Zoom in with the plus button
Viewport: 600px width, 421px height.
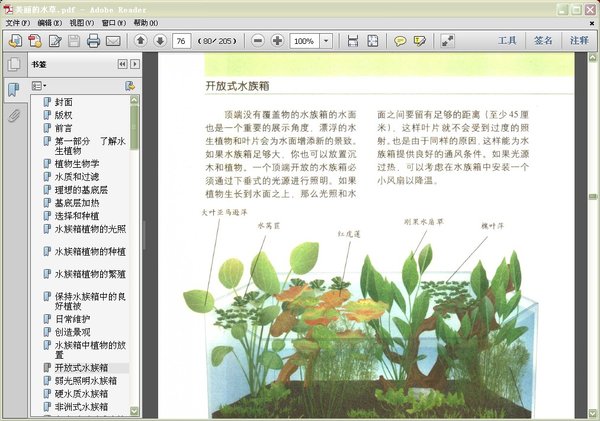coord(277,40)
